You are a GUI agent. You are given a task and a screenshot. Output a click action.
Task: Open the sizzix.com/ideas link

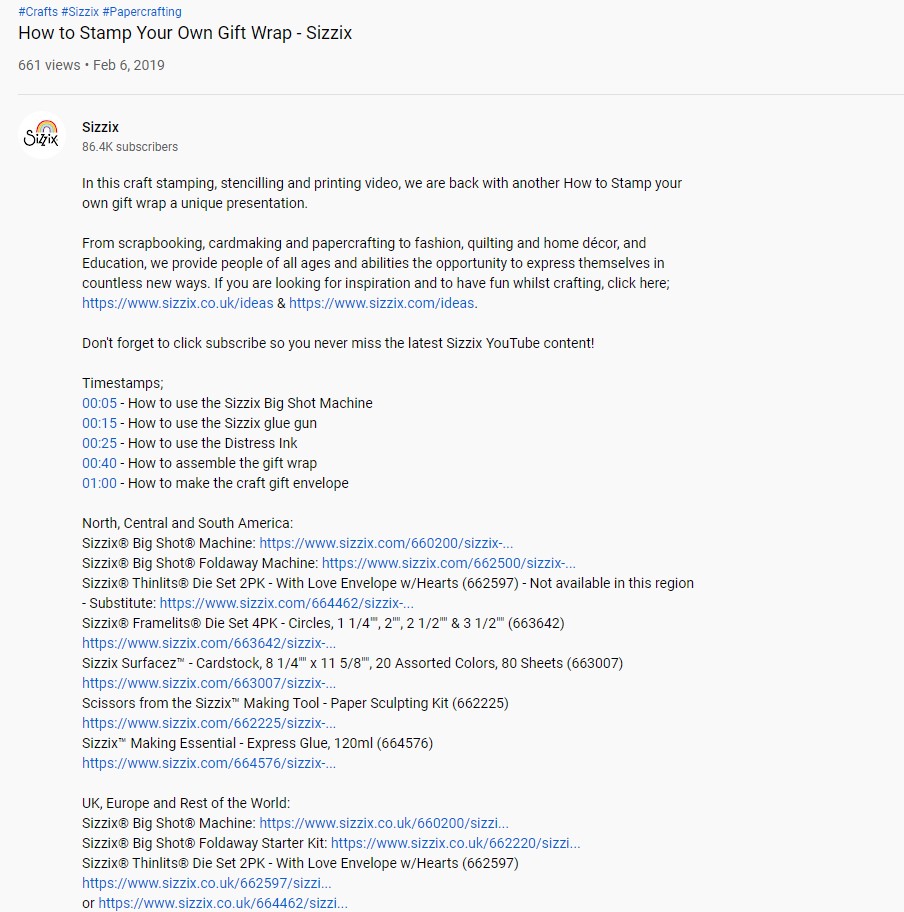coord(382,303)
